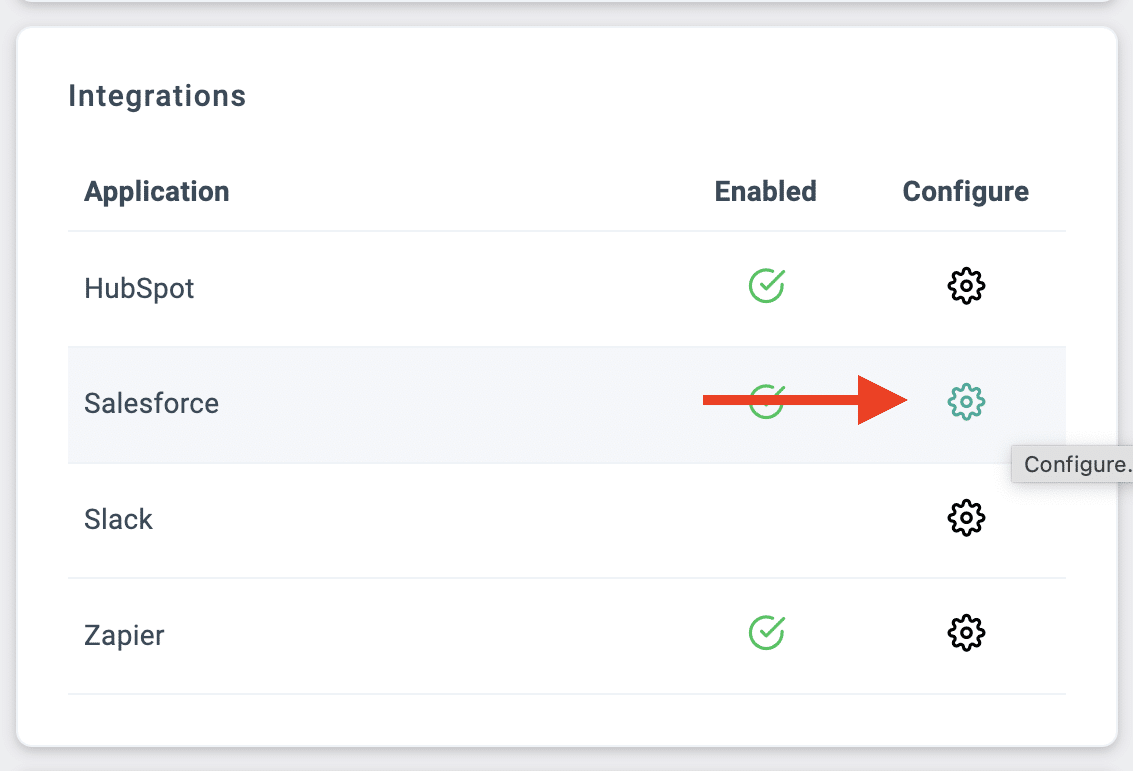
Task: Toggle the Salesforce enabled checkmark
Action: coord(766,402)
